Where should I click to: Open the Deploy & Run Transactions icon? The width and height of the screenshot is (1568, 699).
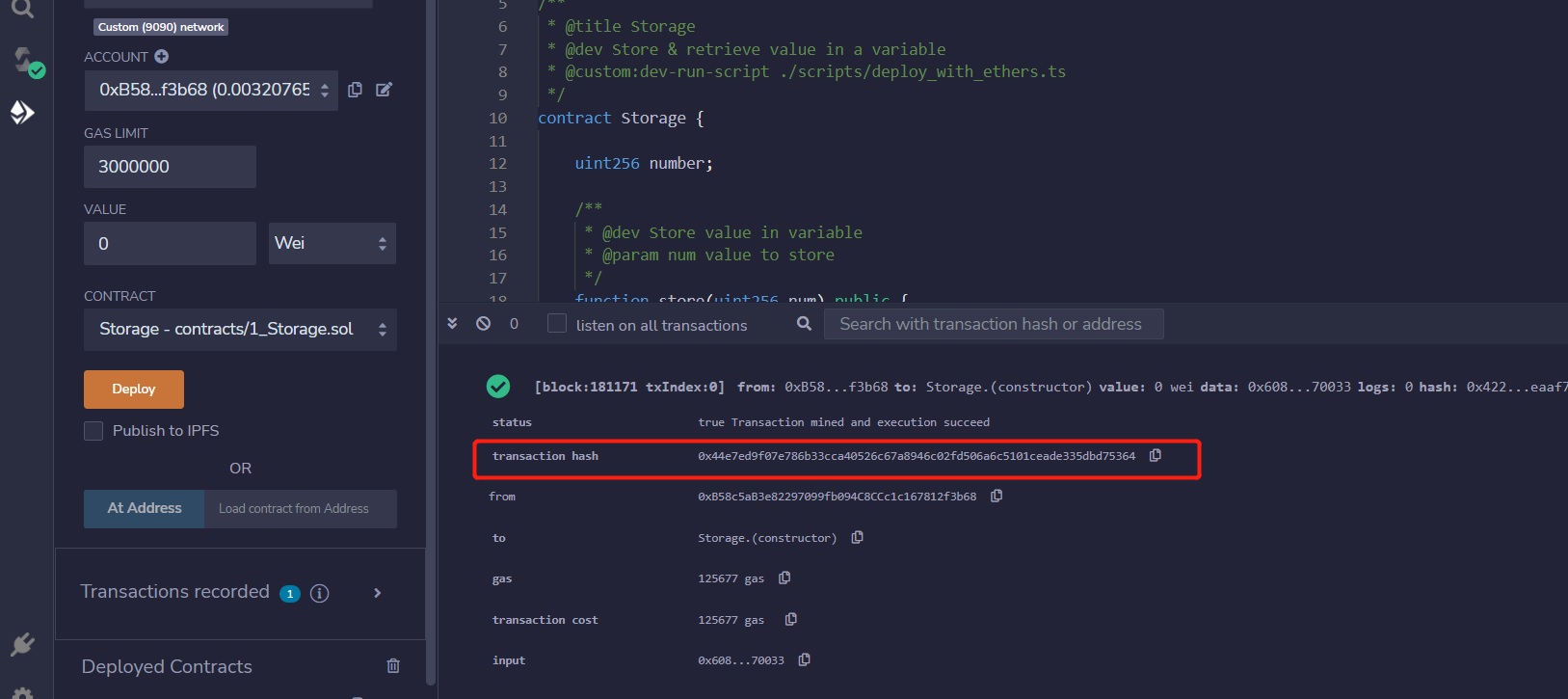tap(22, 113)
